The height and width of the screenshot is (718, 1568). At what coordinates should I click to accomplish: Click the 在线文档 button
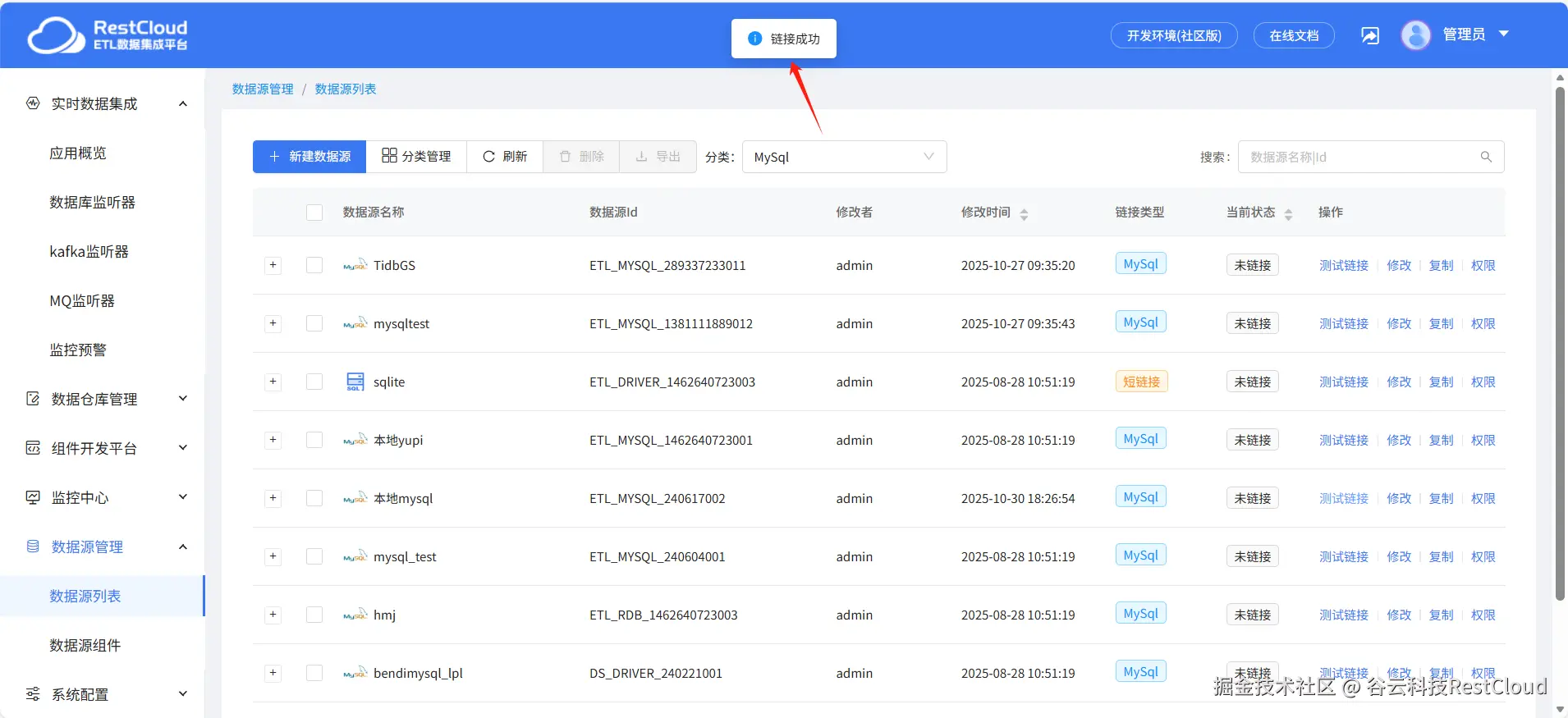point(1294,35)
